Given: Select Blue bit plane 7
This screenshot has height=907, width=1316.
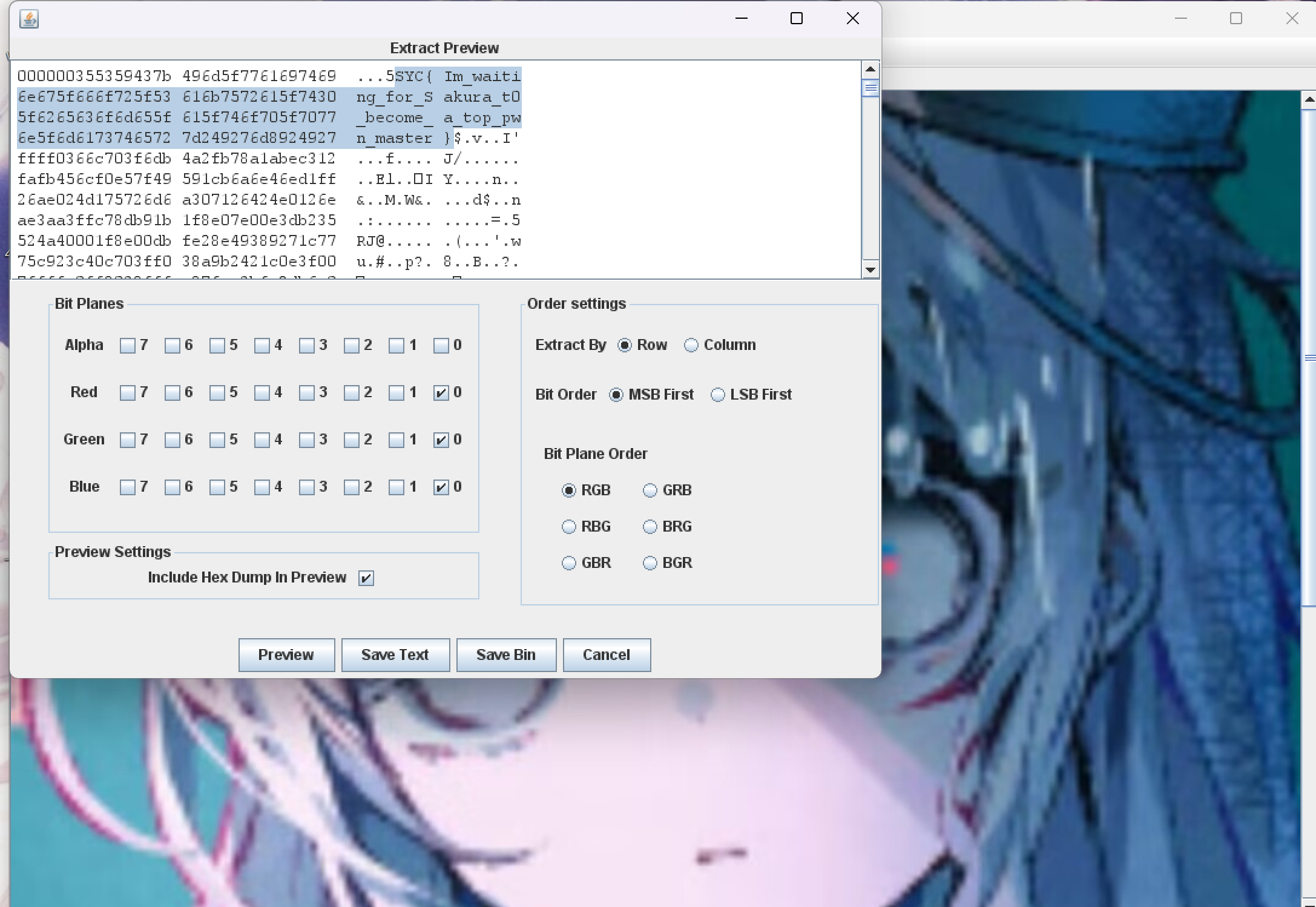Looking at the screenshot, I should click(127, 487).
